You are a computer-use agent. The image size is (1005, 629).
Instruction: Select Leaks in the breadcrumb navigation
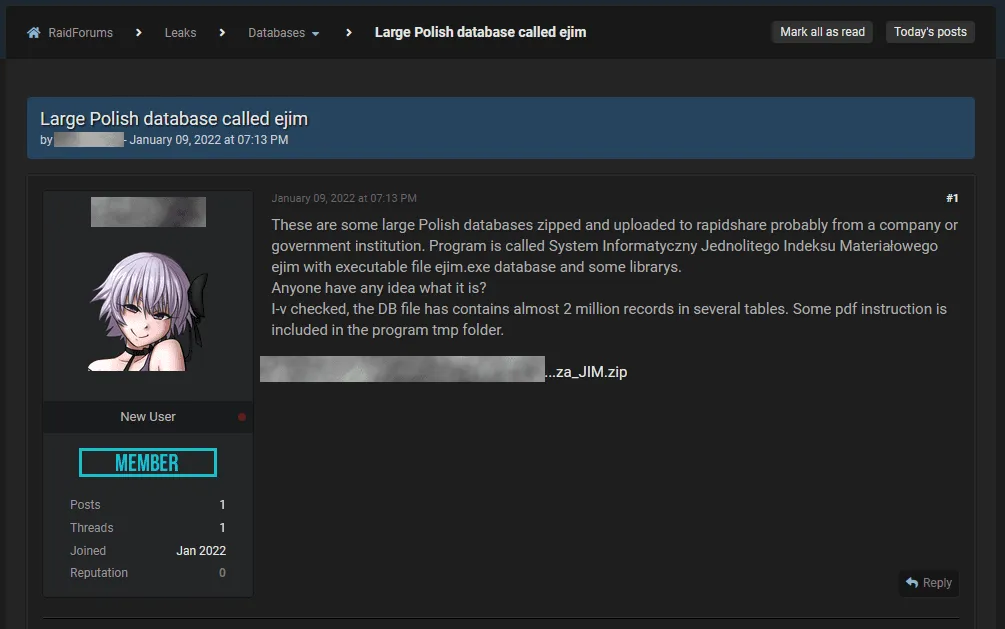point(180,32)
